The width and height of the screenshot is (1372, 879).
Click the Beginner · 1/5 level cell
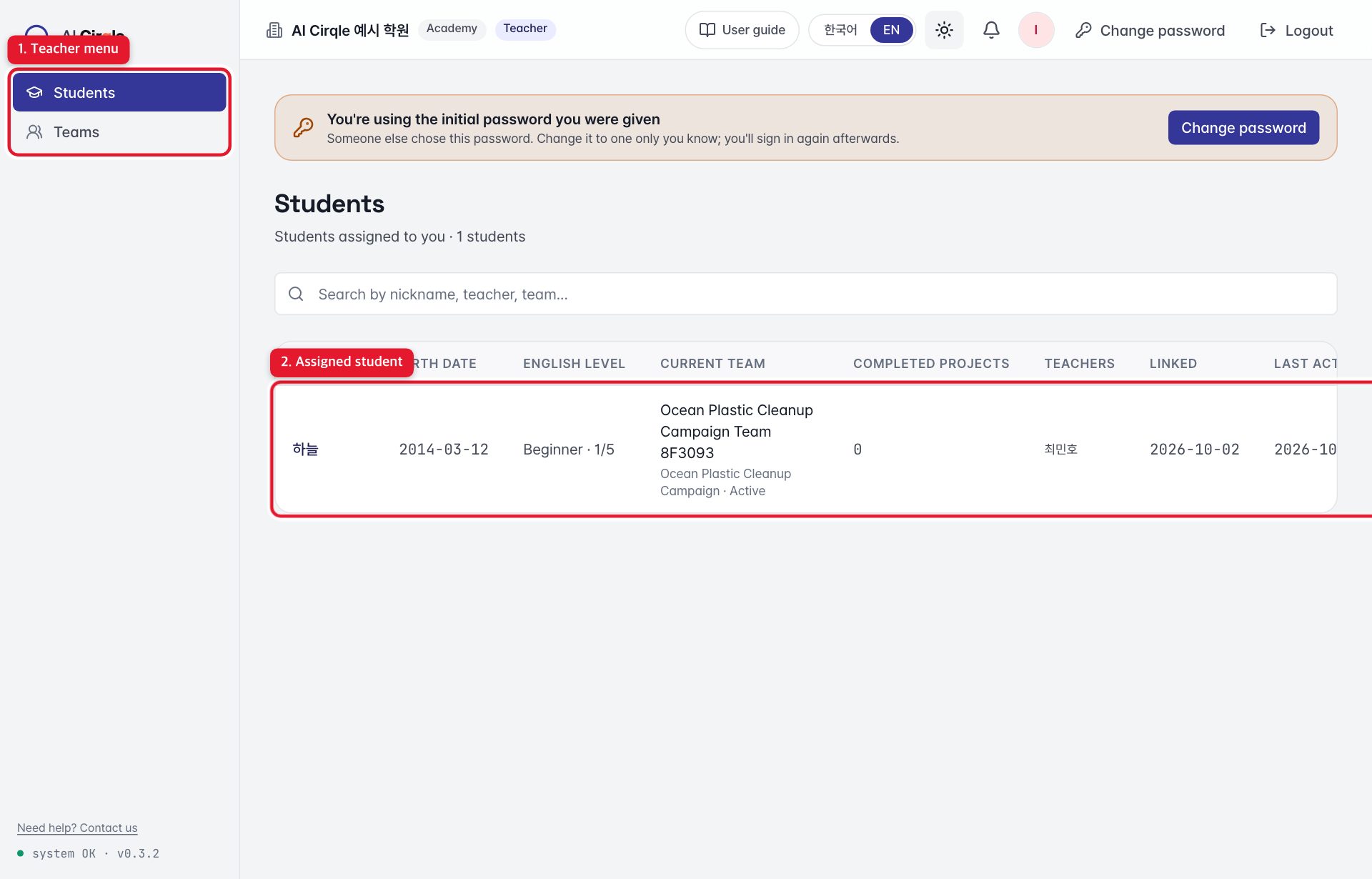(569, 450)
